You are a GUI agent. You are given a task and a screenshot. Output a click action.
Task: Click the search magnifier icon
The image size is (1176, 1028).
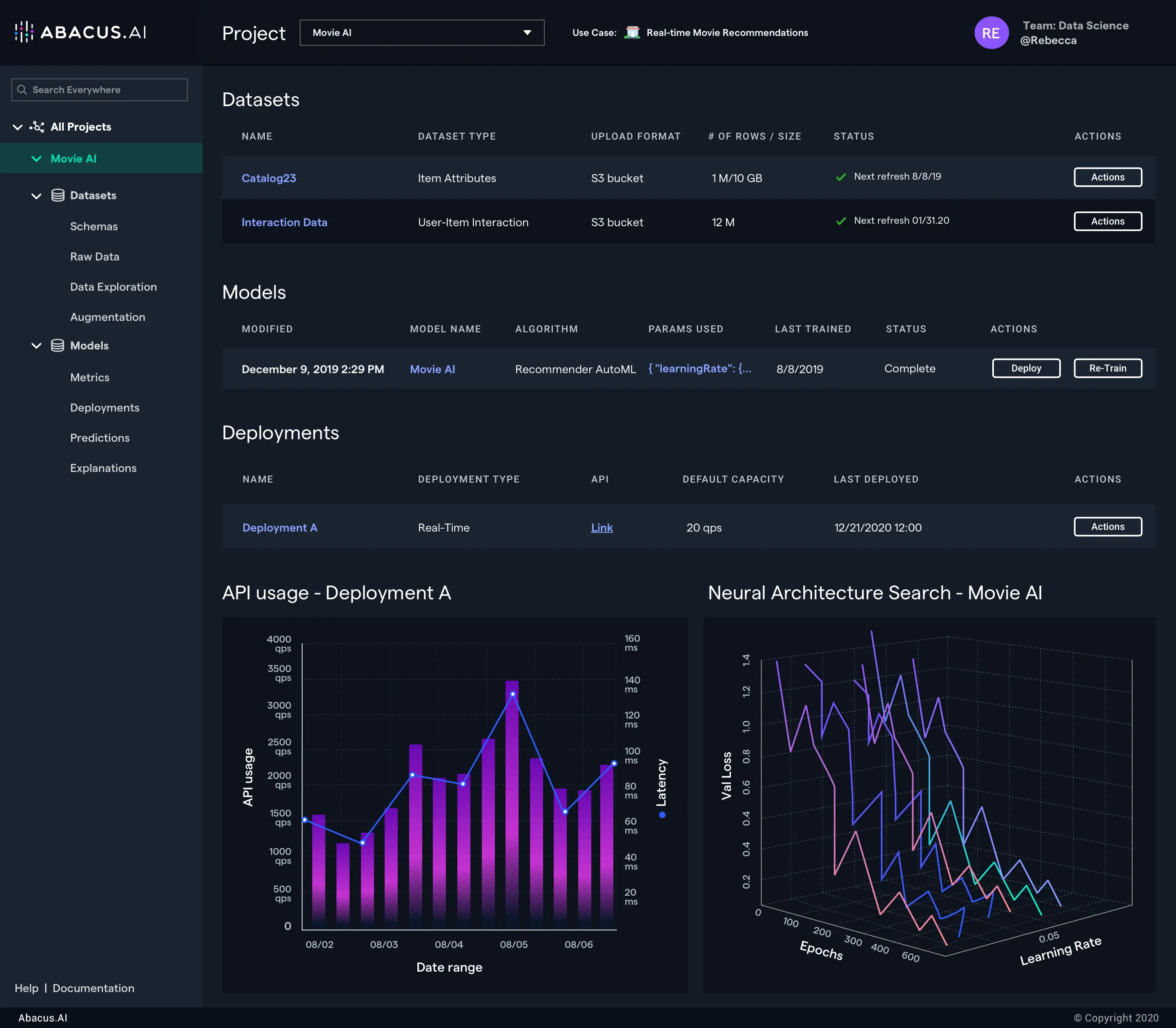[22, 90]
